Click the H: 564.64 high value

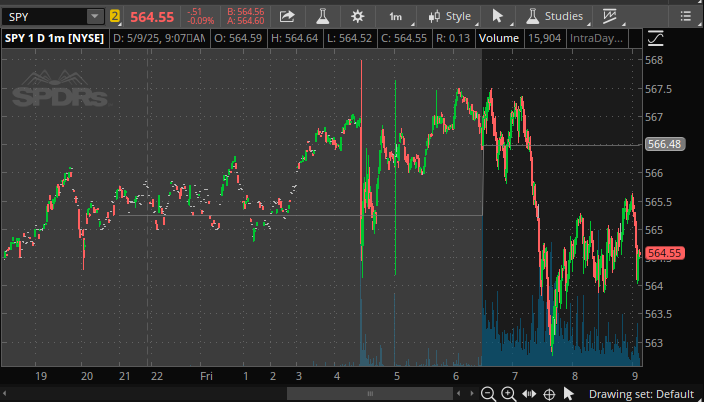pyautogui.click(x=295, y=39)
